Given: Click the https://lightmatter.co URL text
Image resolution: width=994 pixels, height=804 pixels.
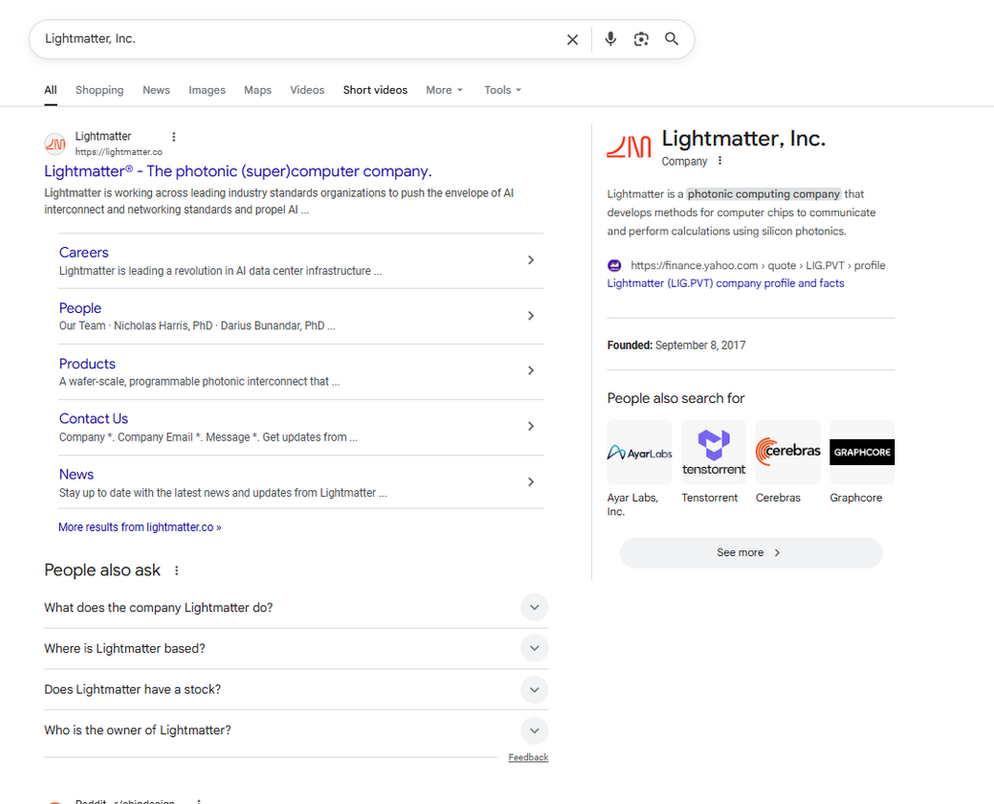Looking at the screenshot, I should point(119,152).
